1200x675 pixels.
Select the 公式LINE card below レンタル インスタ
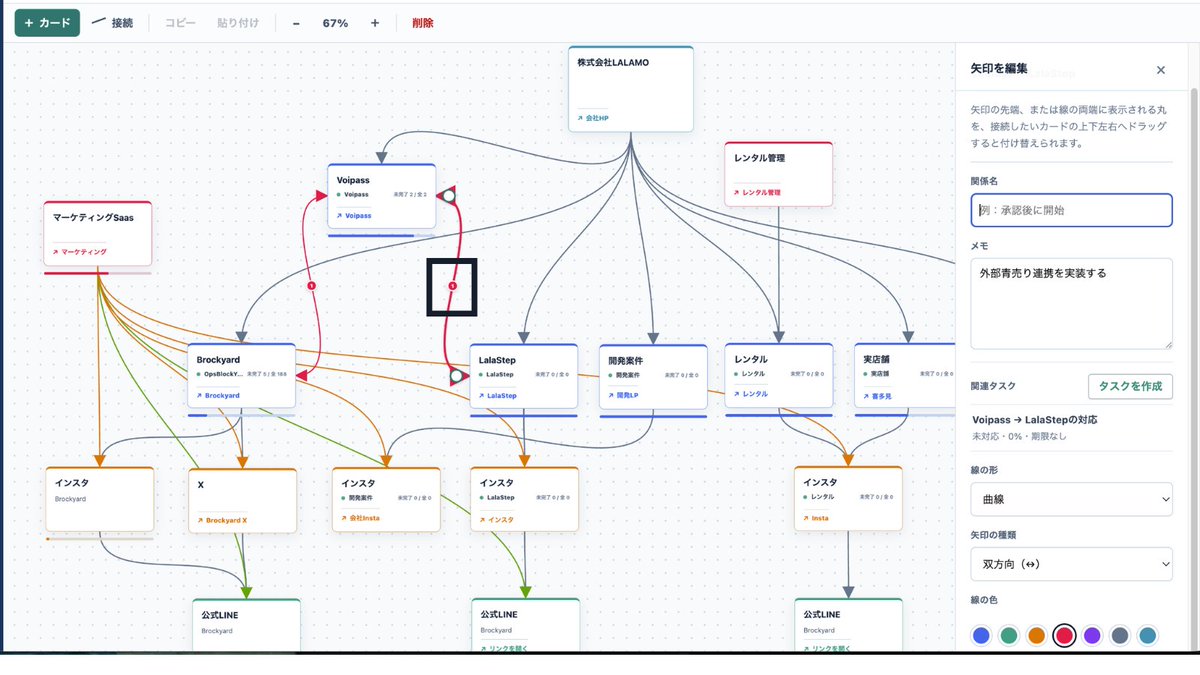pyautogui.click(x=849, y=625)
